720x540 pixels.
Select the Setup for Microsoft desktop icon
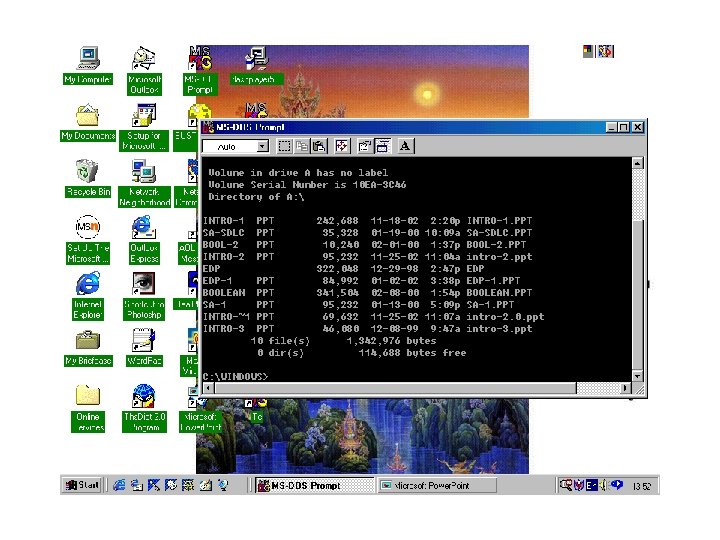tap(144, 127)
